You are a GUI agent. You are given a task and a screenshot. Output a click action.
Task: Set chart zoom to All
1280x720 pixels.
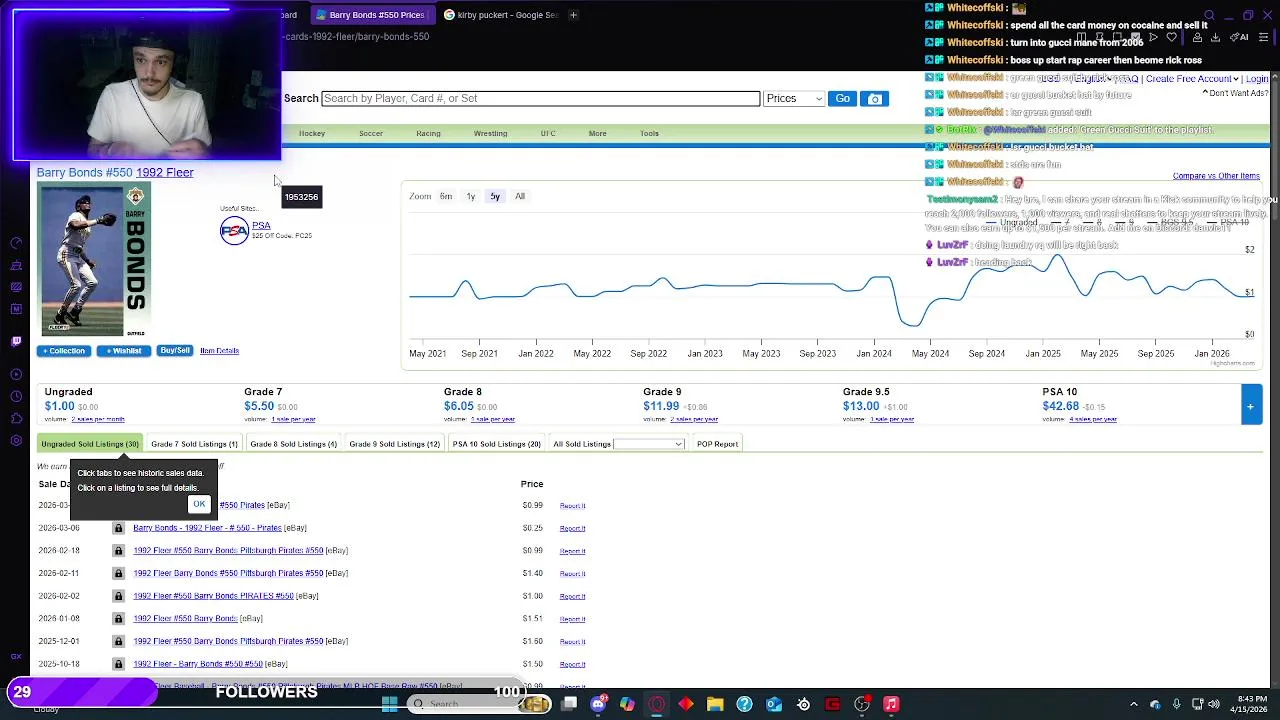(x=520, y=196)
